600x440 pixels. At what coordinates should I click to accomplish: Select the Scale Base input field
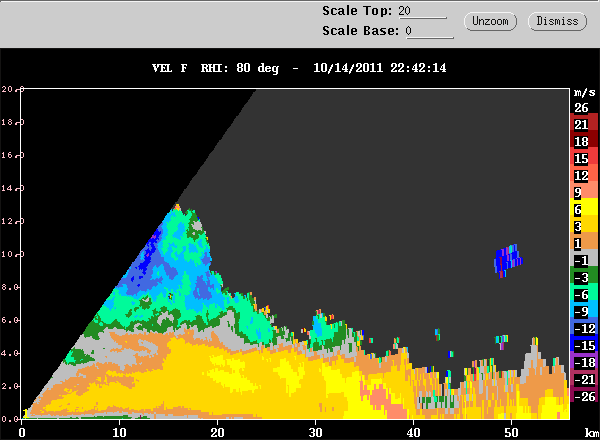coord(429,31)
